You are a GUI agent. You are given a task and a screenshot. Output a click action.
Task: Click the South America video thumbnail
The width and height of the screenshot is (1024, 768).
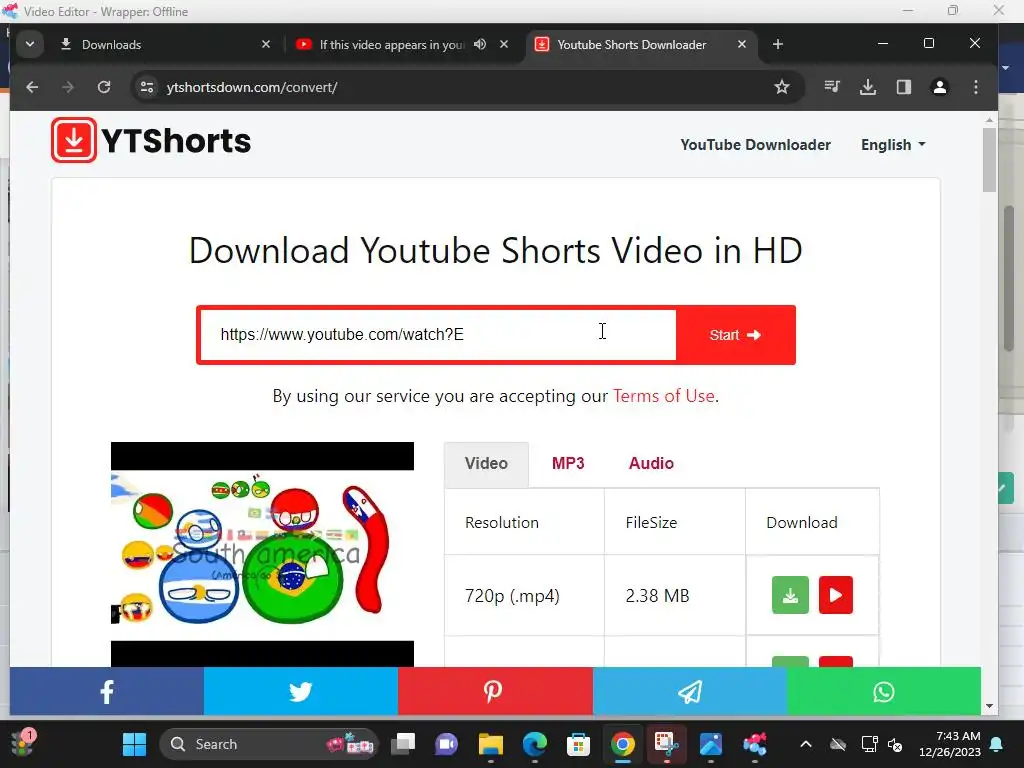(x=262, y=554)
